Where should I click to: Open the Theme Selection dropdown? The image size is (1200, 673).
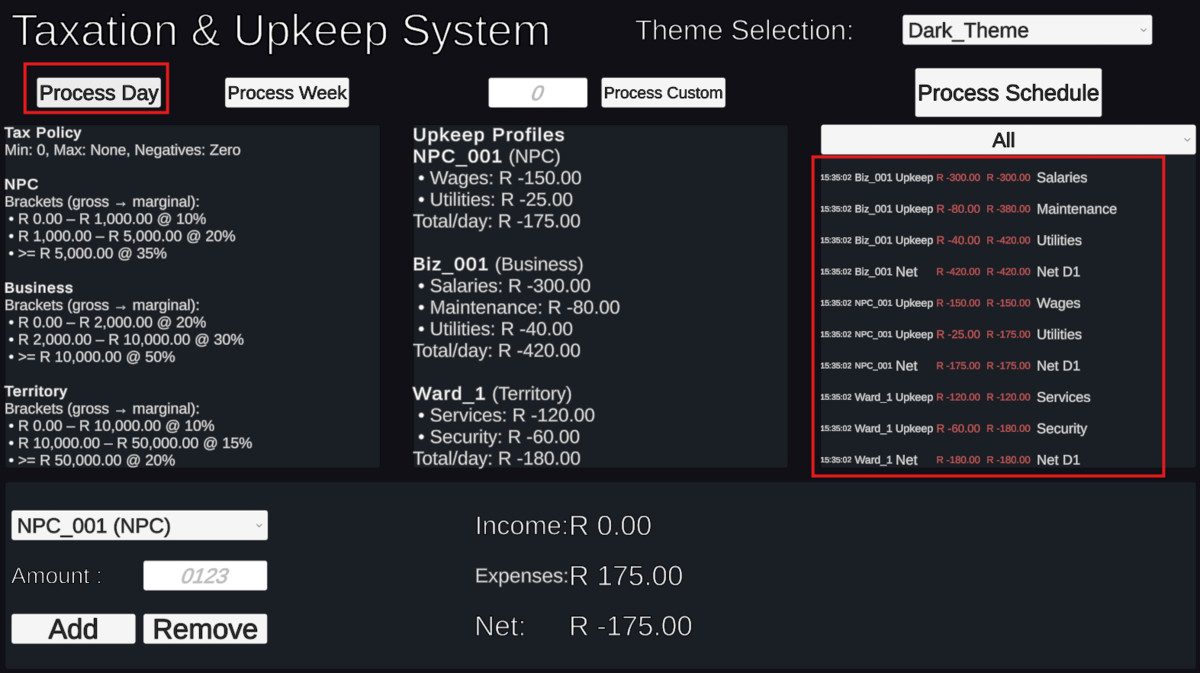point(1026,29)
